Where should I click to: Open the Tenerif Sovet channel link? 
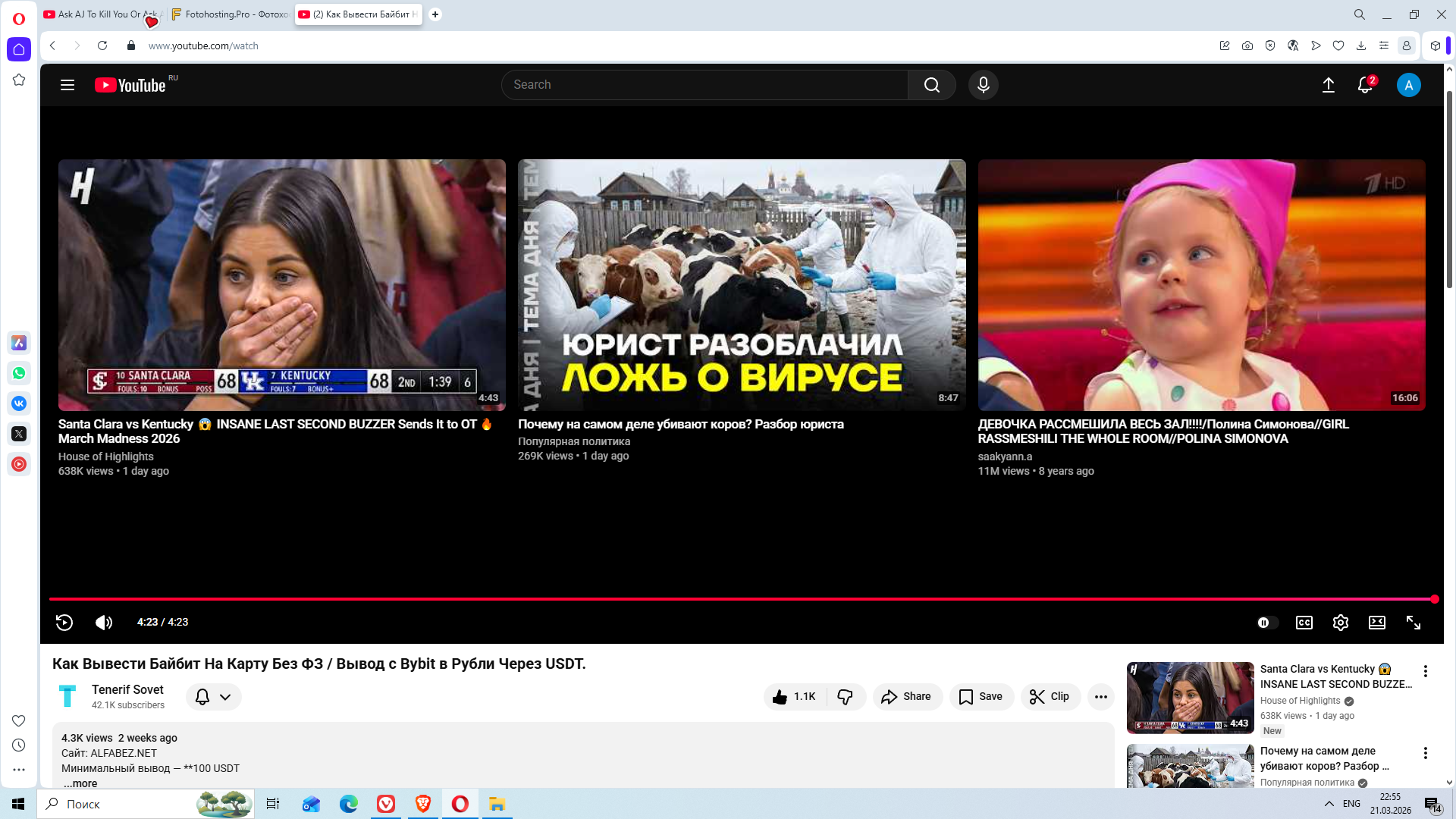[x=127, y=689]
